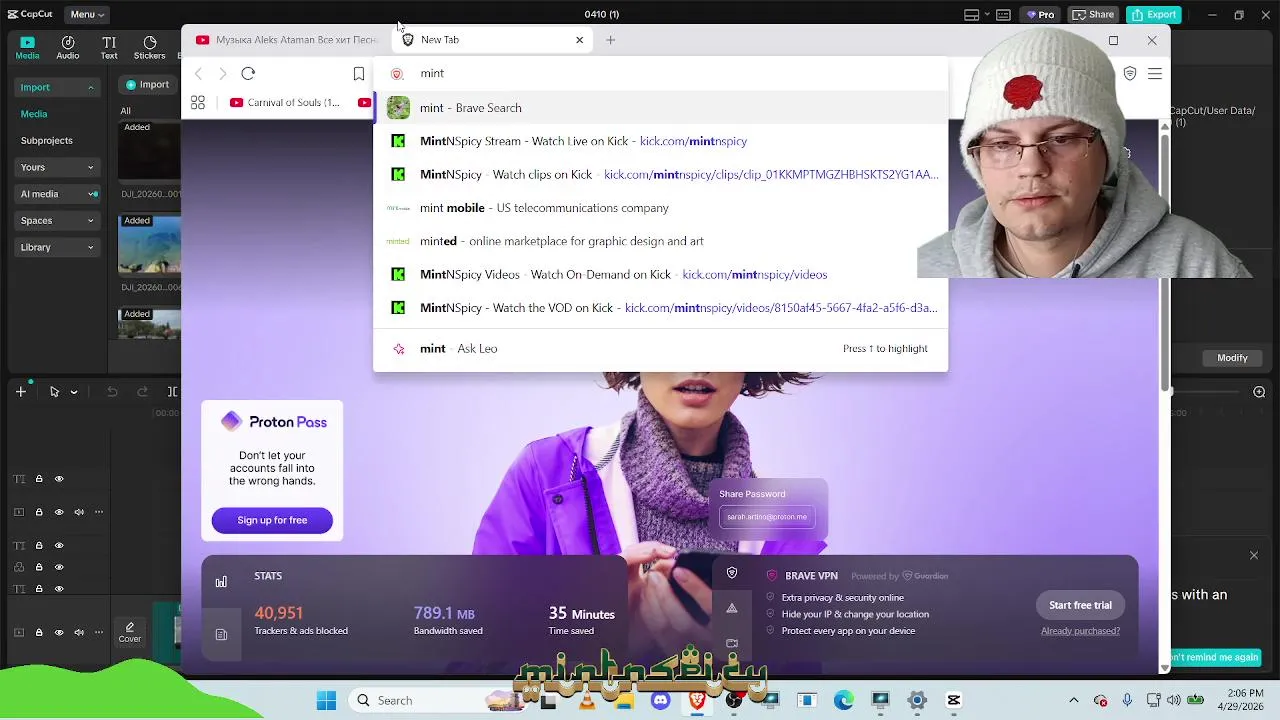The image size is (1280, 720).
Task: Switch to CapCut Text tab
Action: pos(109,47)
